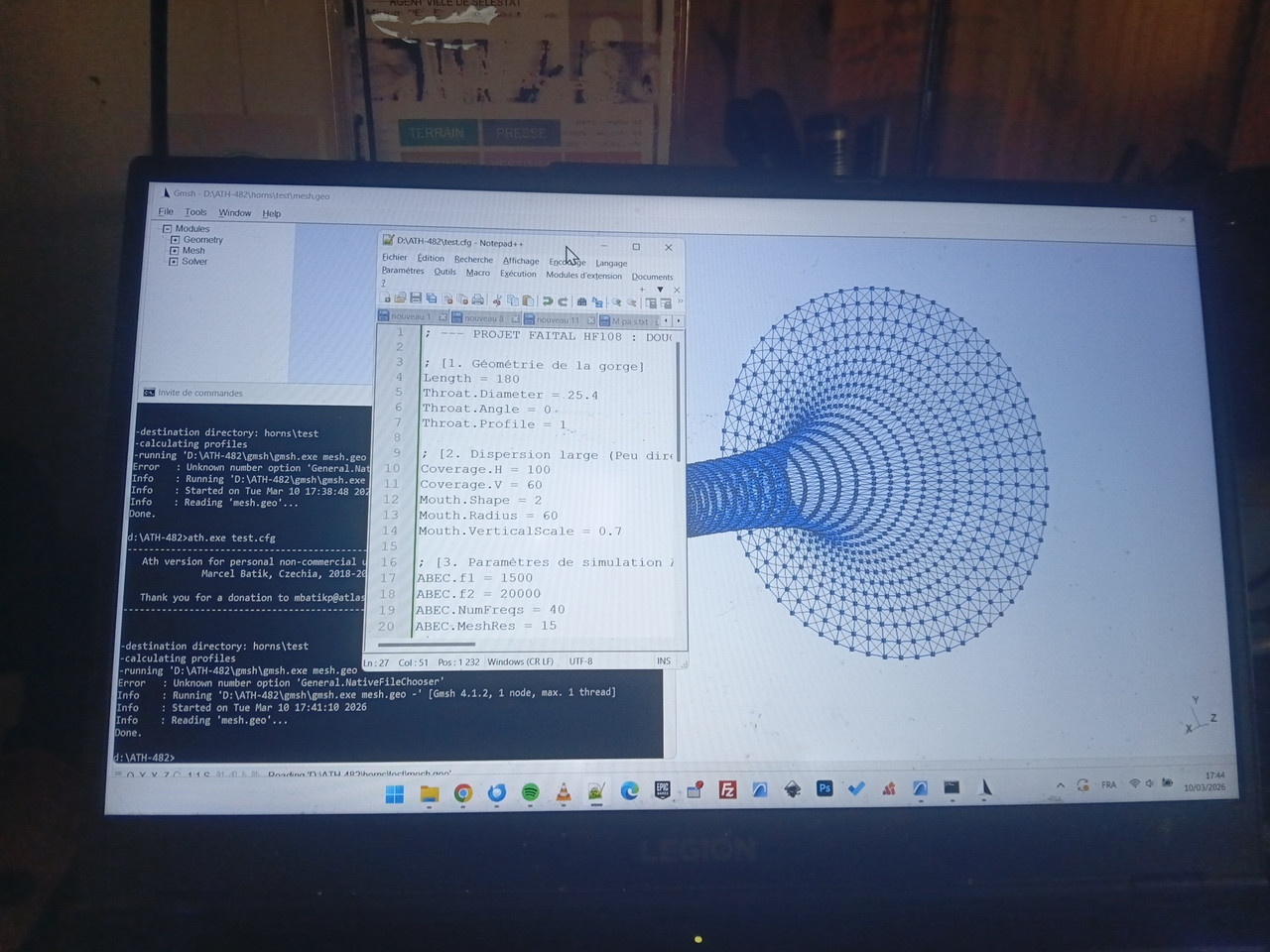Click the Copy icon in Notepad++ toolbar
The width and height of the screenshot is (1270, 952).
point(512,300)
